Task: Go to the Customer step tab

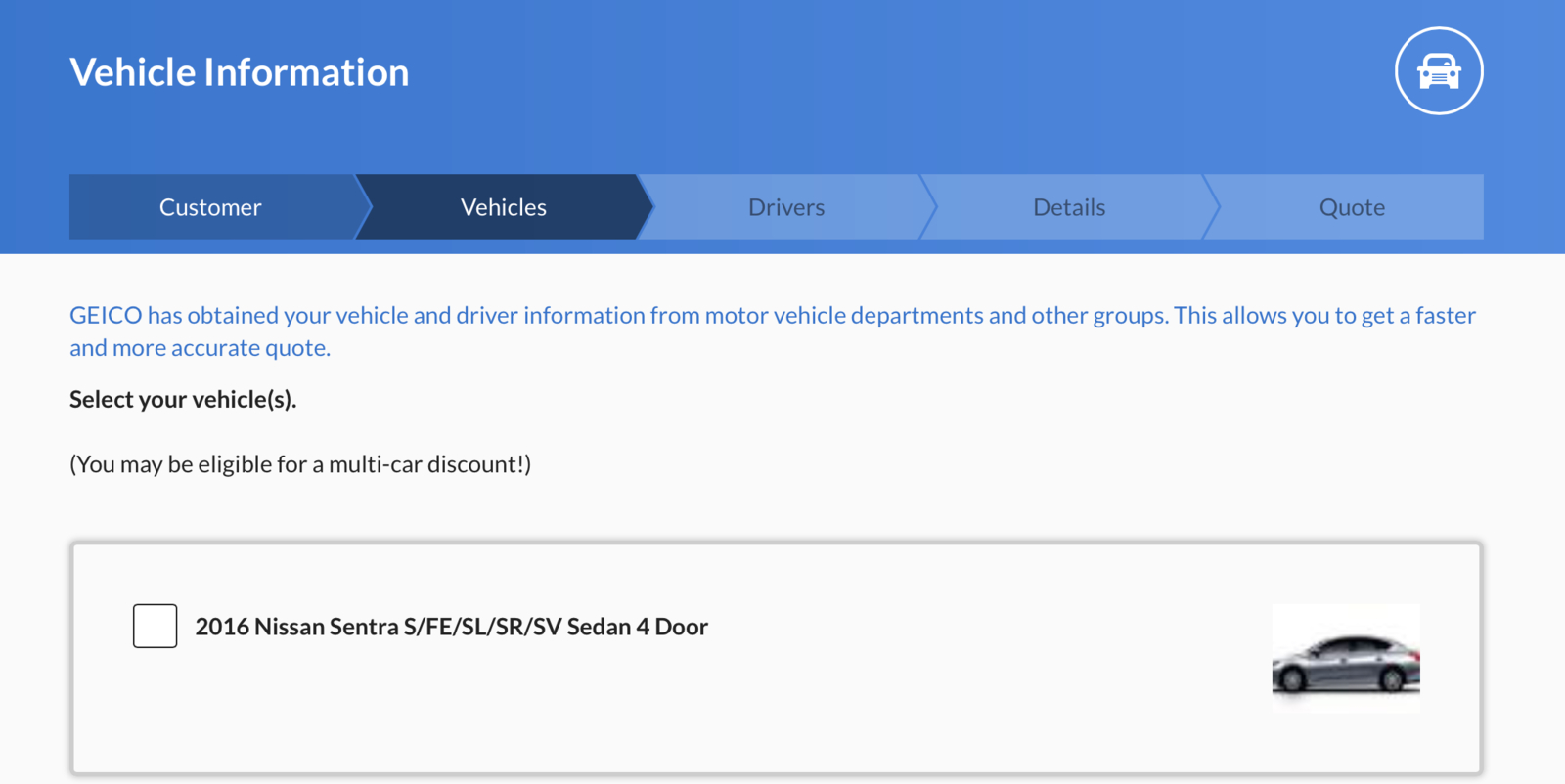Action: (x=211, y=207)
